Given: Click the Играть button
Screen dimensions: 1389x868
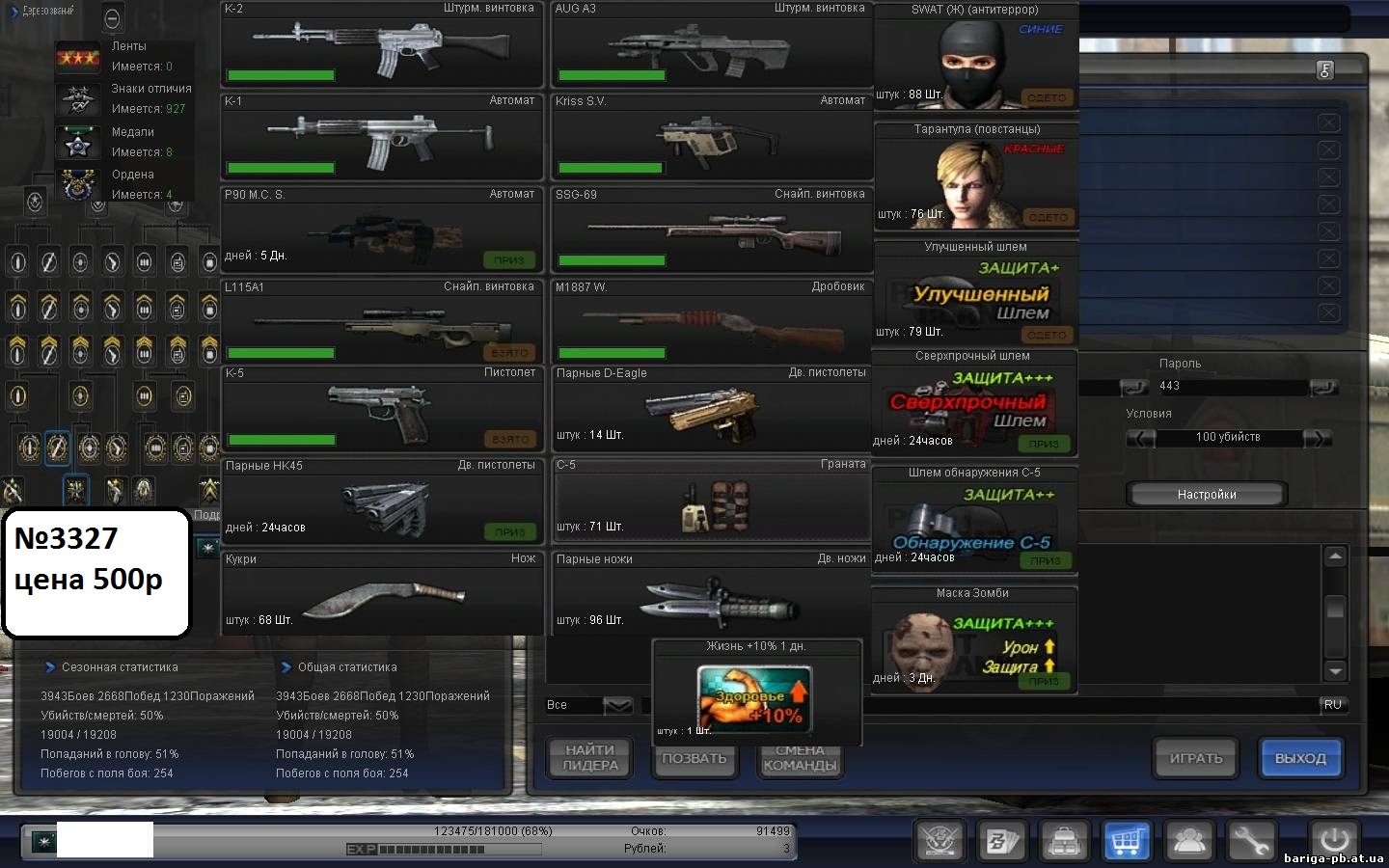Looking at the screenshot, I should (1196, 758).
